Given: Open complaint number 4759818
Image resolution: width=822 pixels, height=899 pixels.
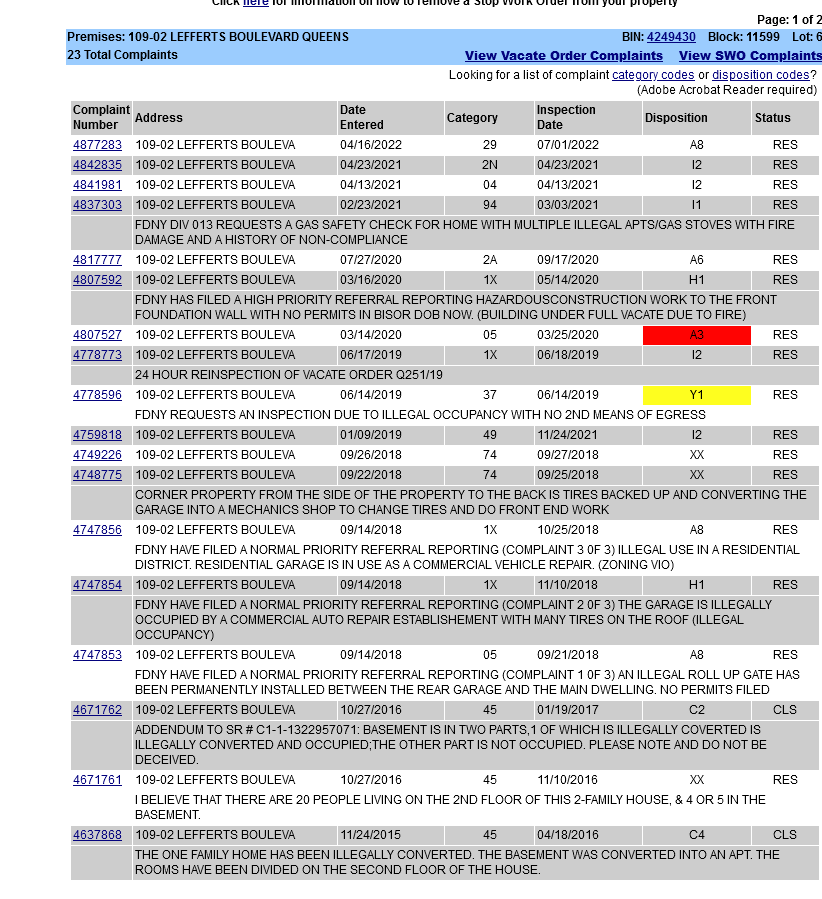Looking at the screenshot, I should tap(97, 436).
